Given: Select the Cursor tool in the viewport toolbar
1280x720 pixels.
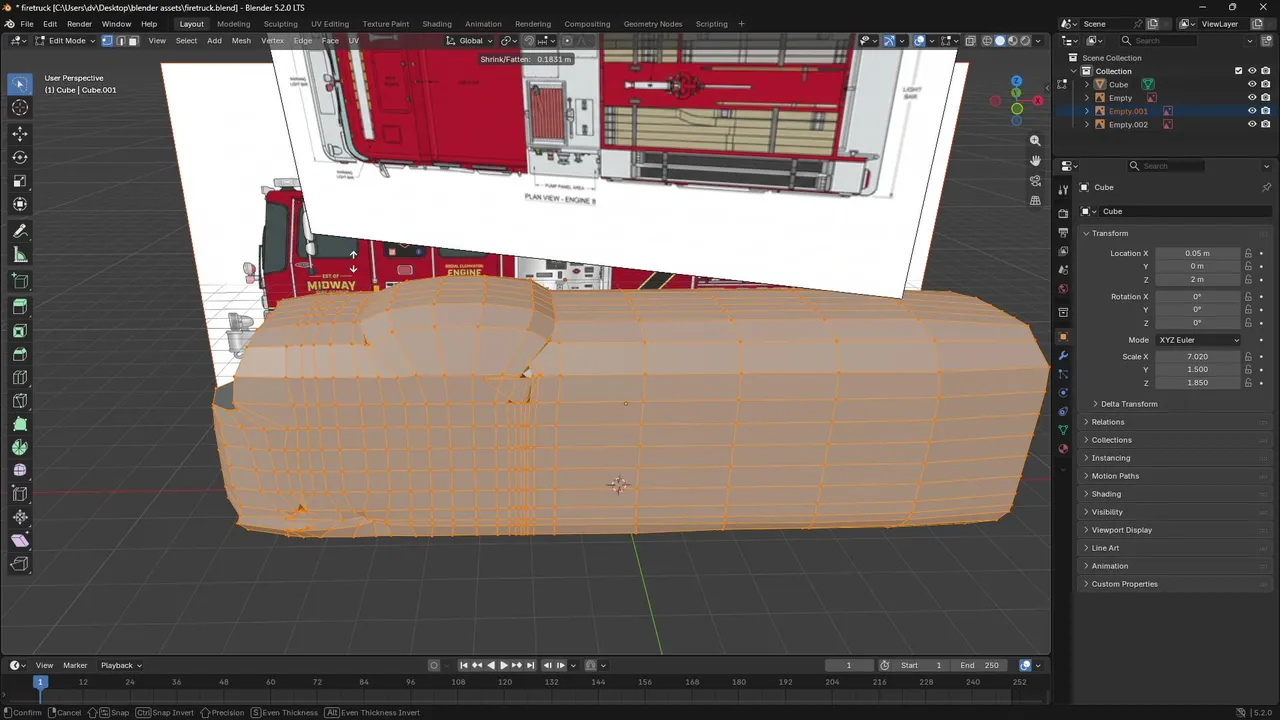Looking at the screenshot, I should click(x=20, y=108).
